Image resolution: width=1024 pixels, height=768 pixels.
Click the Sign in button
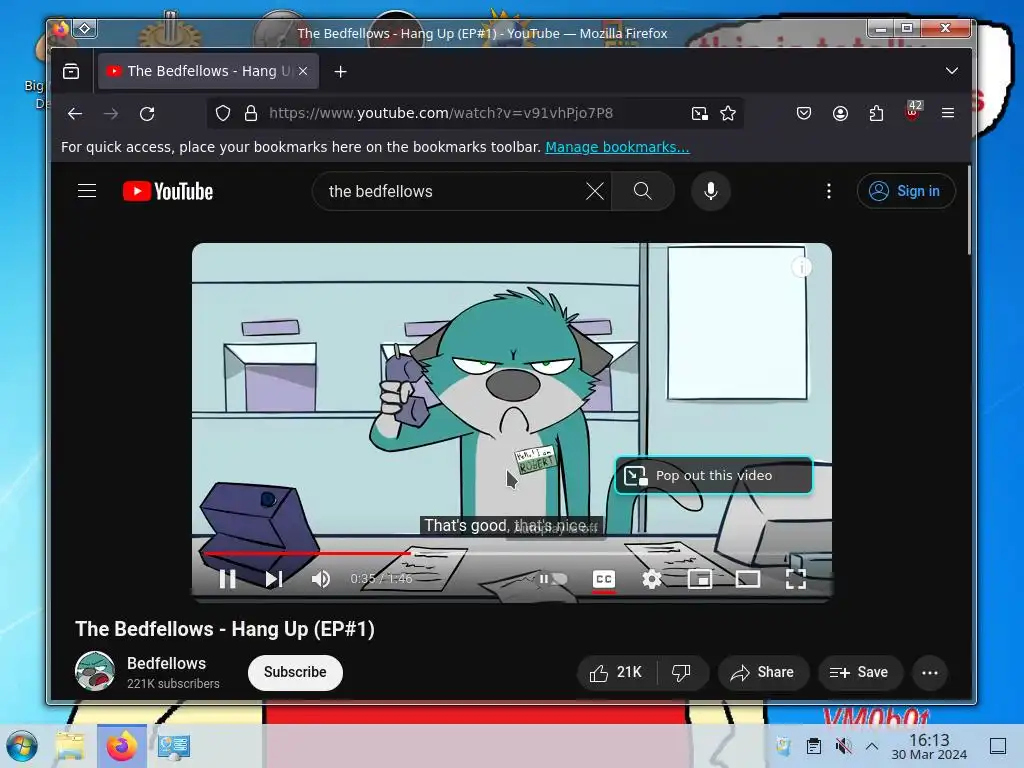click(x=906, y=191)
